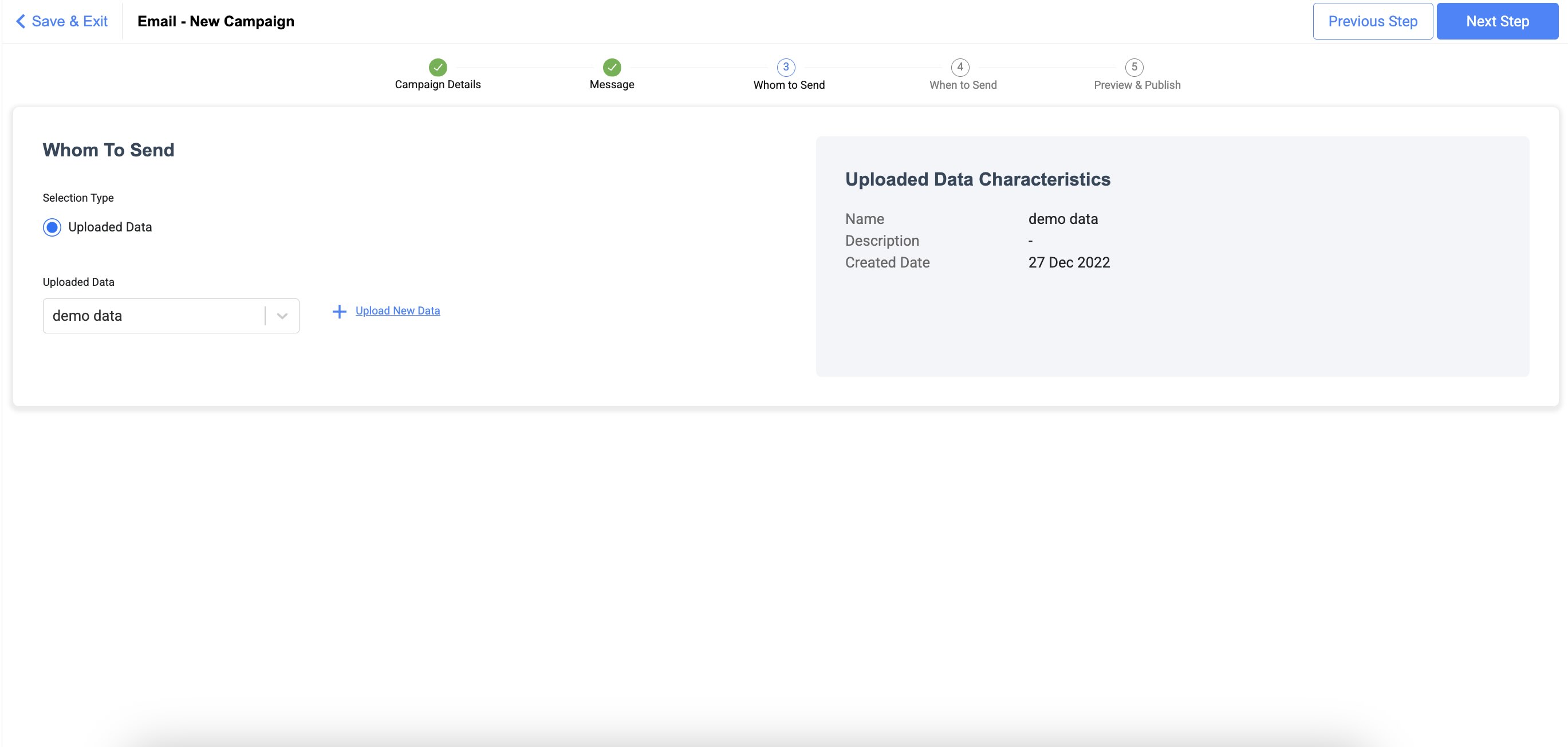Viewport: 1568px width, 747px height.
Task: Switch to the Message step label
Action: click(612, 85)
